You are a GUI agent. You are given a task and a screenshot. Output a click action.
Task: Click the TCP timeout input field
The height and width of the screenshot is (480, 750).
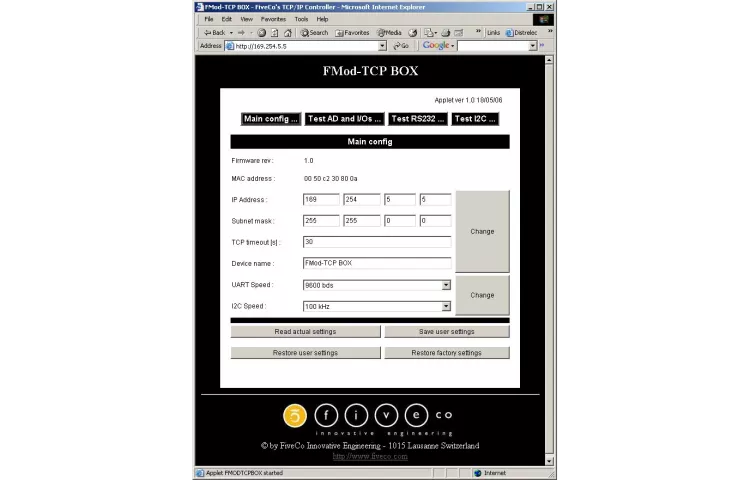point(376,242)
